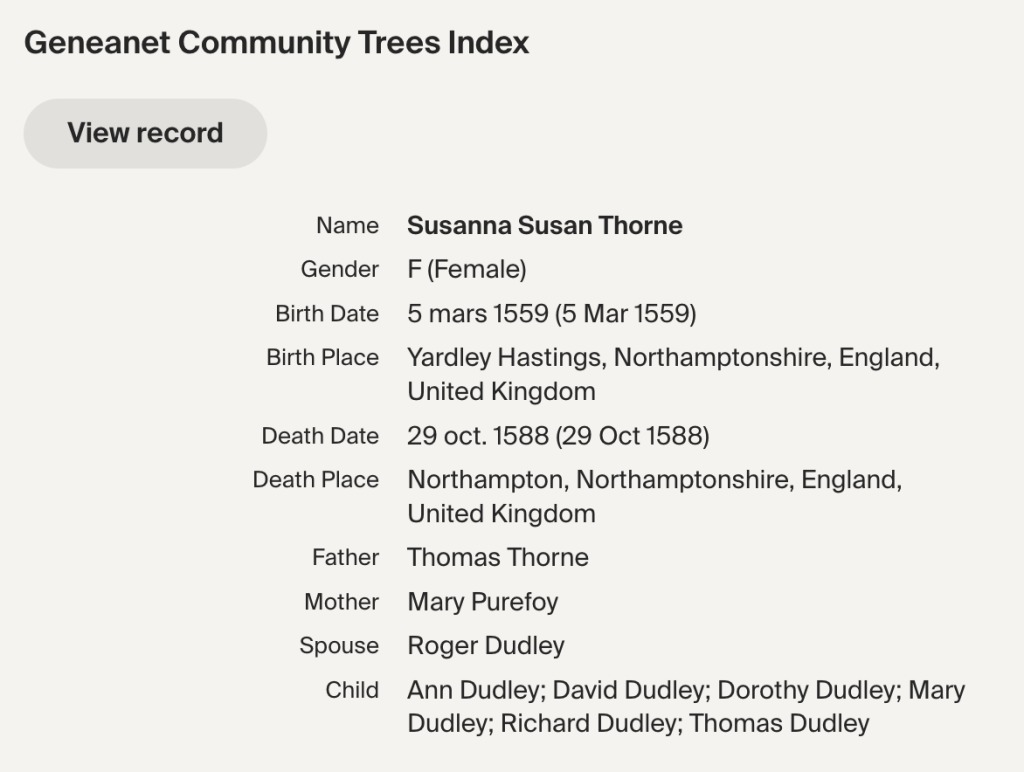Viewport: 1024px width, 772px height.
Task: Select child Thomas Dudley
Action: pyautogui.click(x=779, y=722)
